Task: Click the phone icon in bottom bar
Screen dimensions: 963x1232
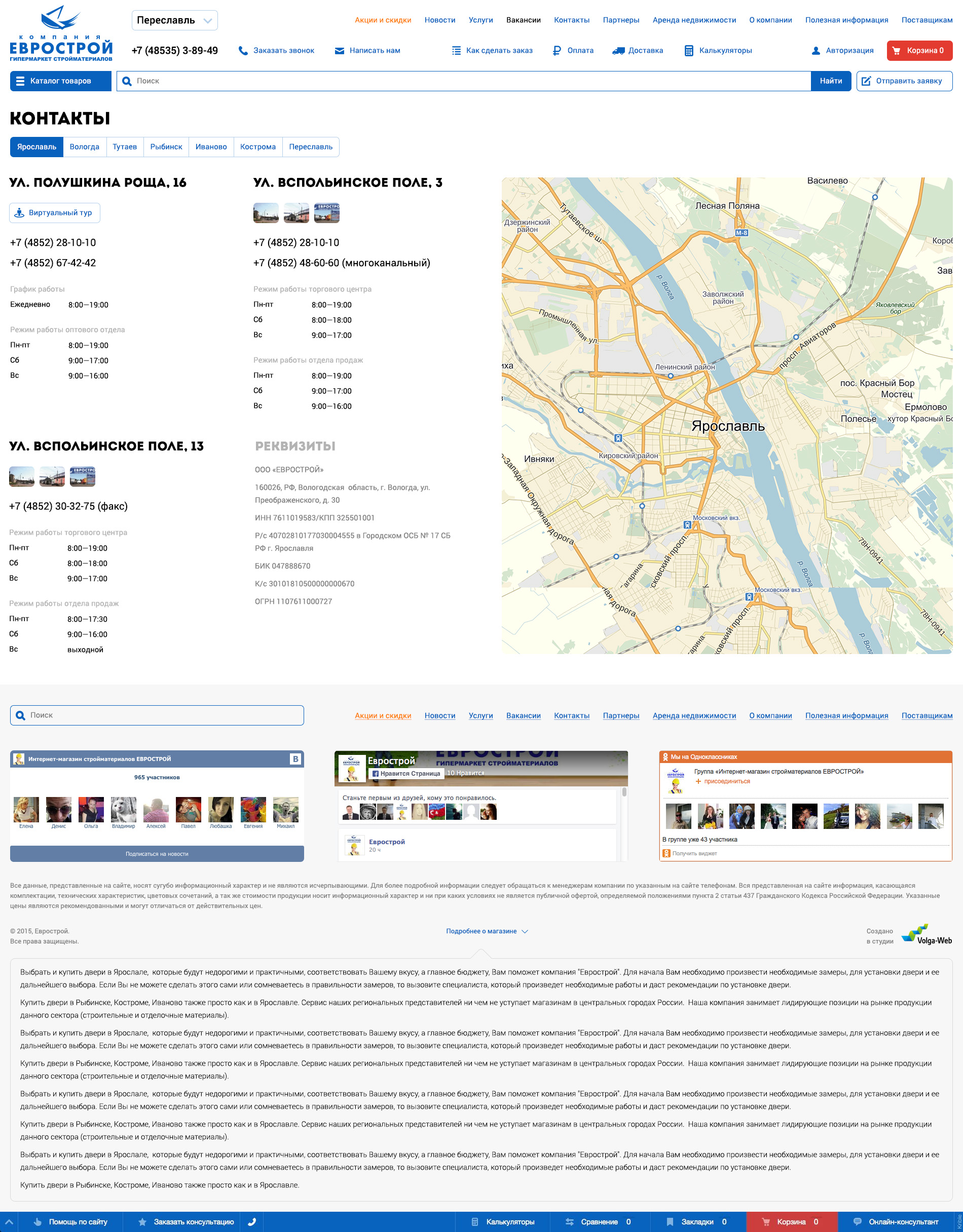Action: [252, 1222]
